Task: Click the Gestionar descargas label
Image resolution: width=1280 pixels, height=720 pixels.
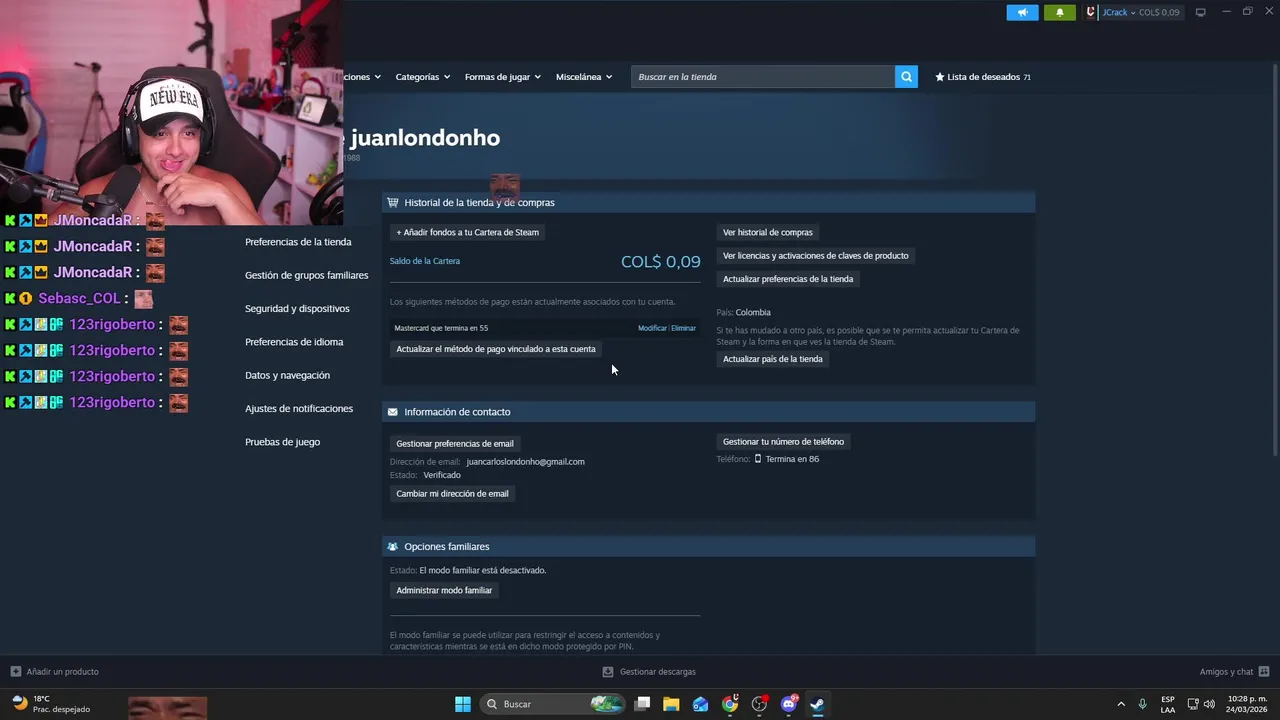Action: (657, 672)
